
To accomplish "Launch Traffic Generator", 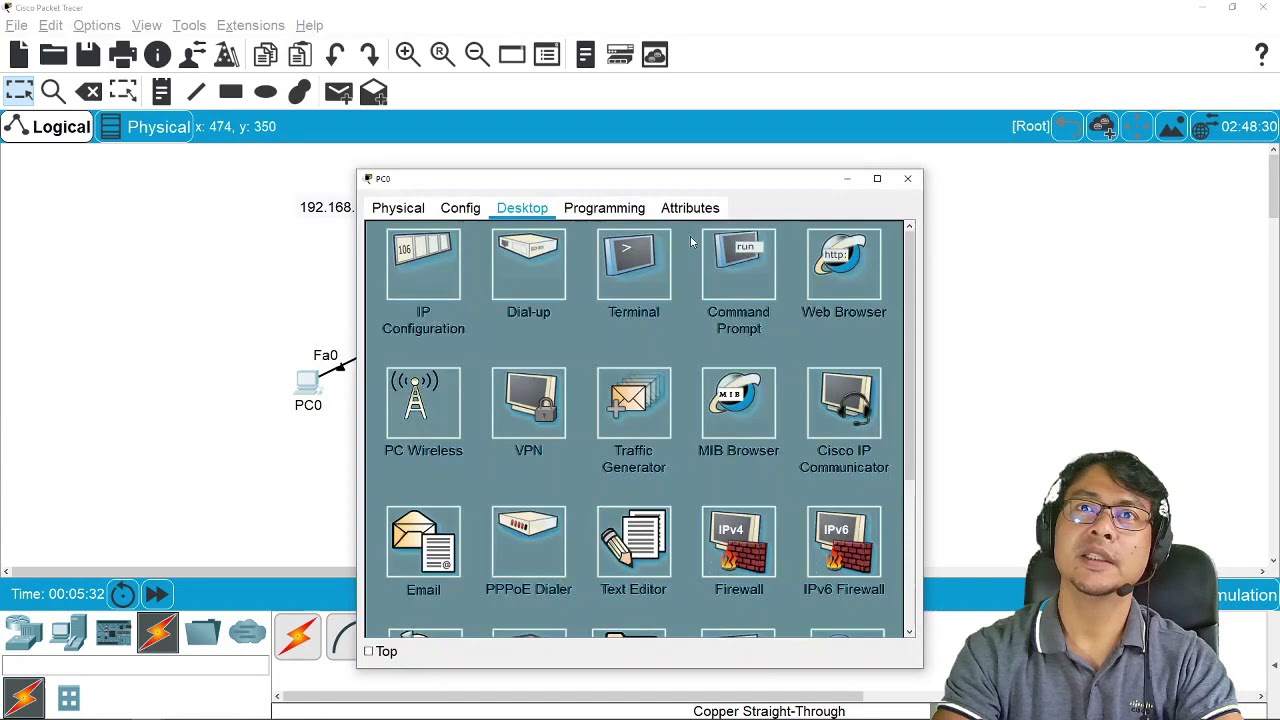I will (633, 403).
